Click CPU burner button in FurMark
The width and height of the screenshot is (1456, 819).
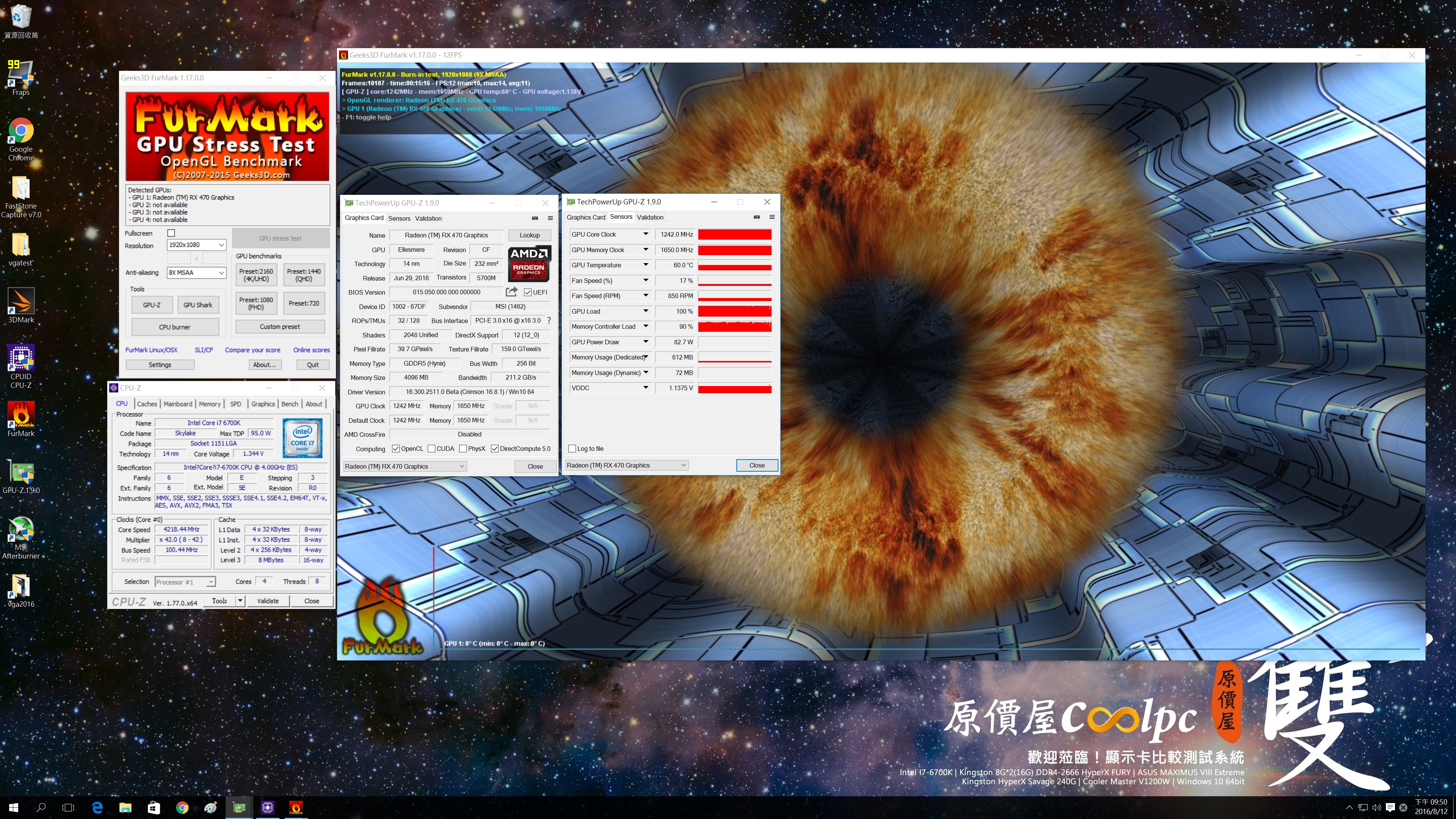[175, 327]
